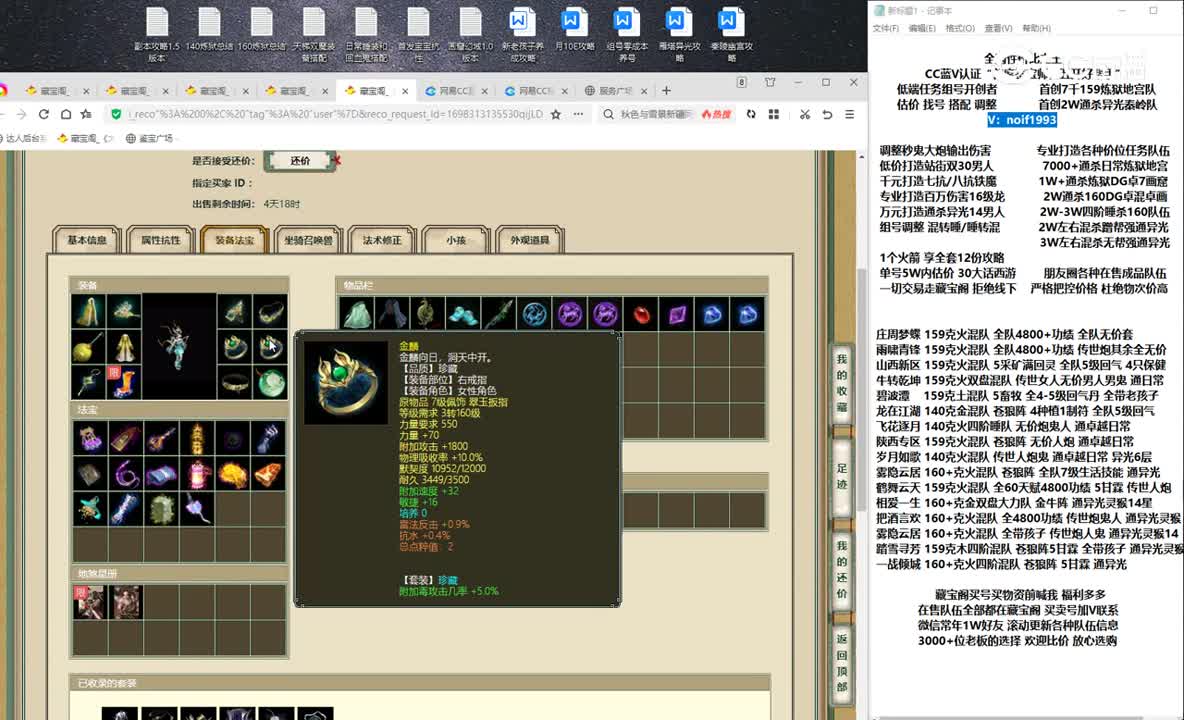Click the character model preview

[x=179, y=346]
